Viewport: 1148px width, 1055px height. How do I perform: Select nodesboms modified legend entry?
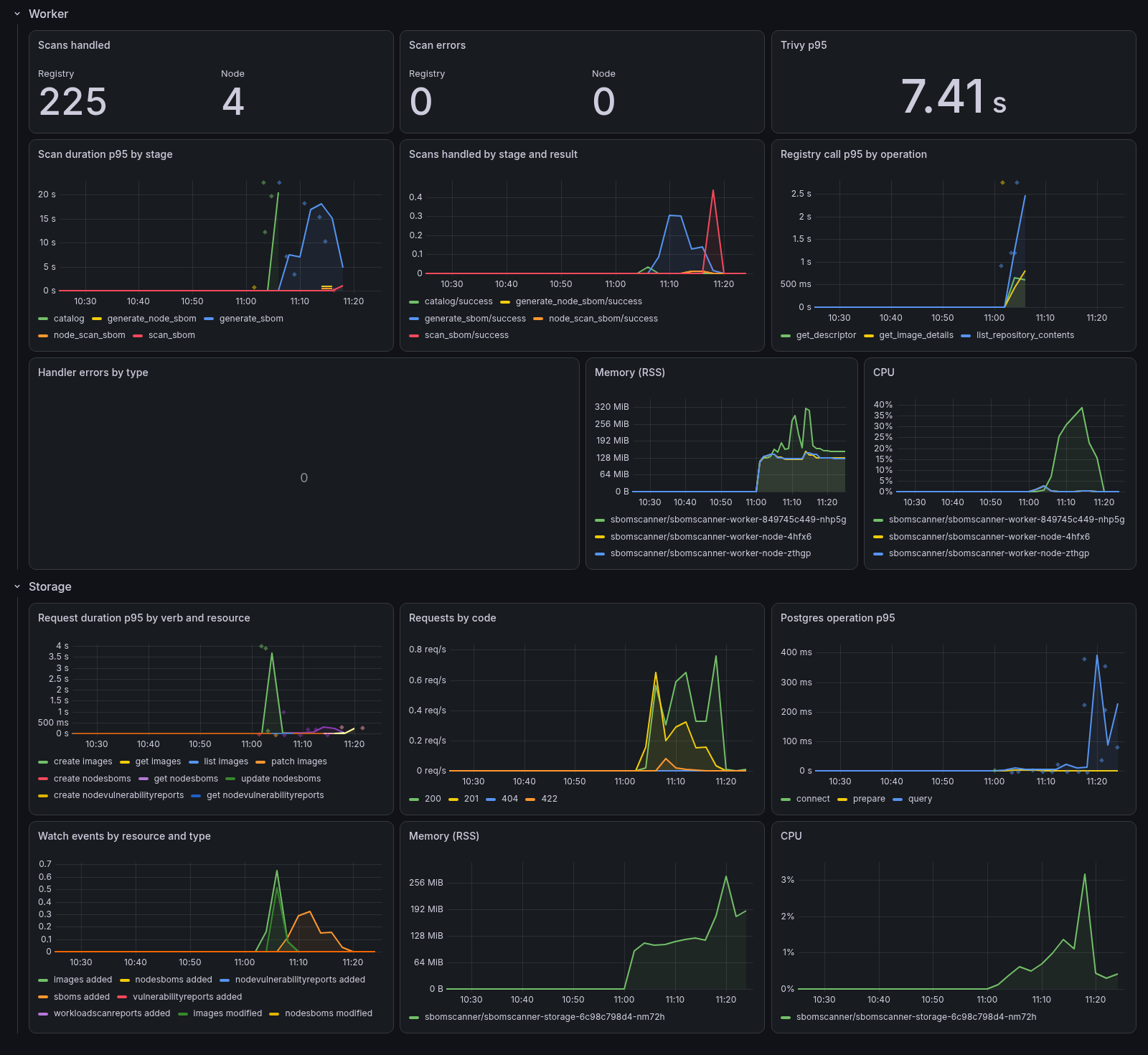coord(329,1013)
